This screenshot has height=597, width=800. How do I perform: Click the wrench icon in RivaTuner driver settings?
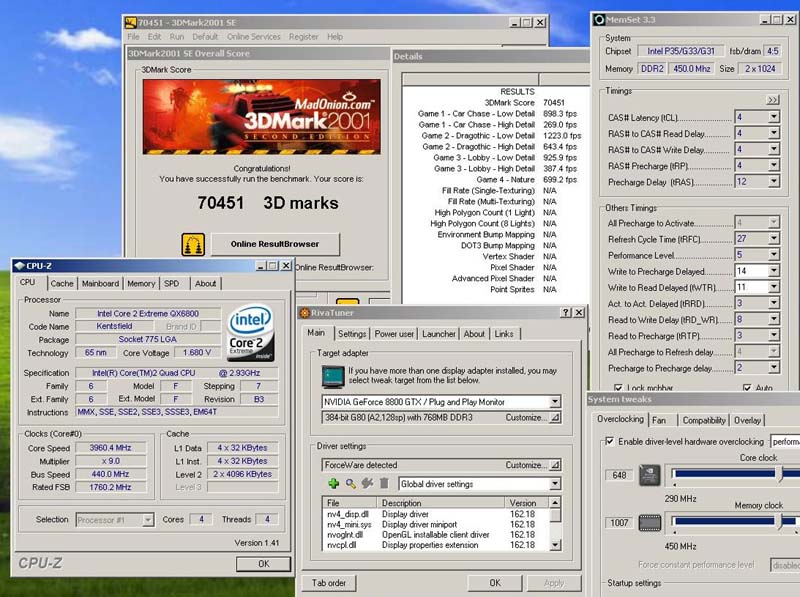click(x=367, y=483)
